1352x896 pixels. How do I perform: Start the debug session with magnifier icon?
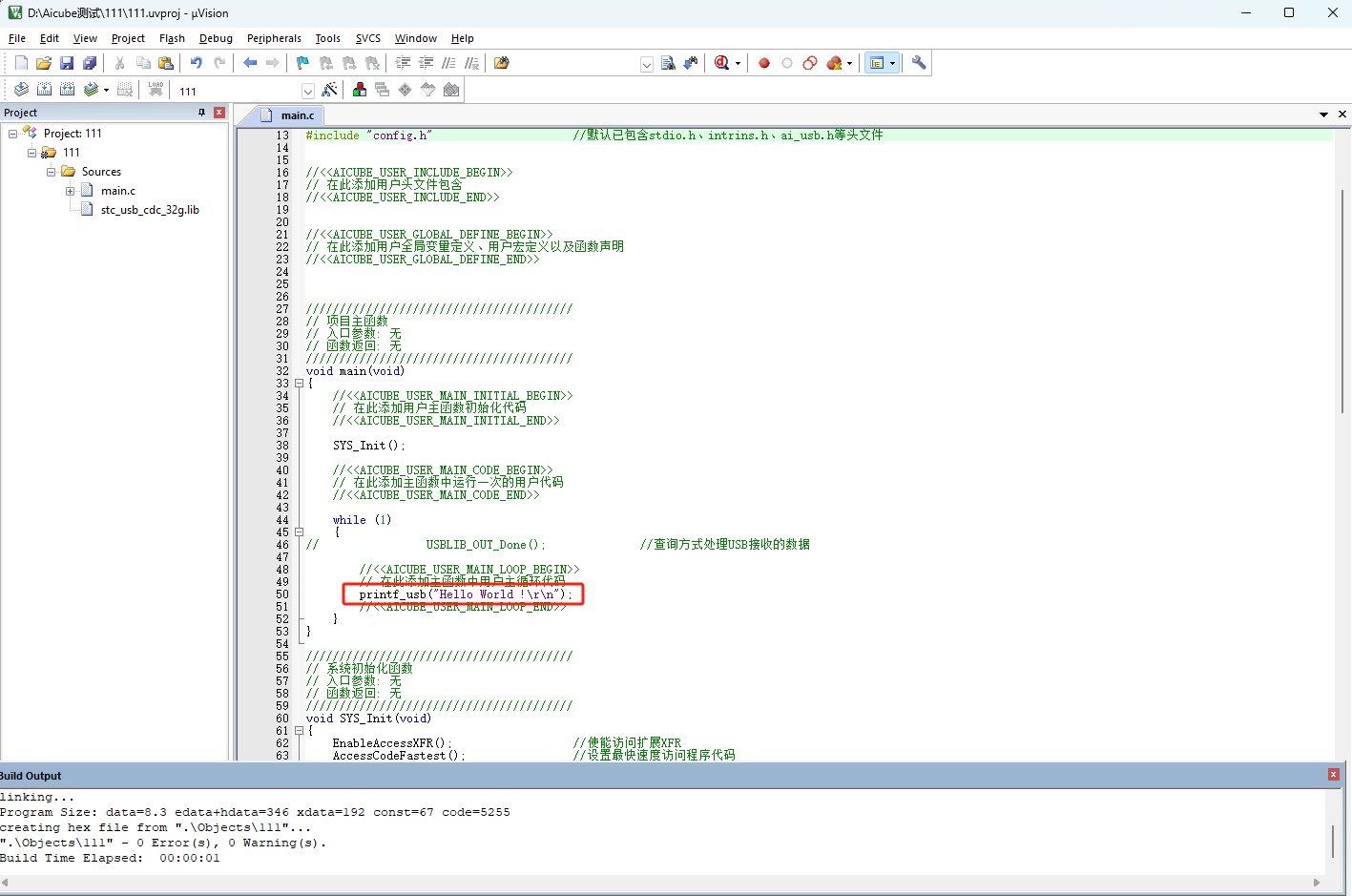(x=722, y=63)
